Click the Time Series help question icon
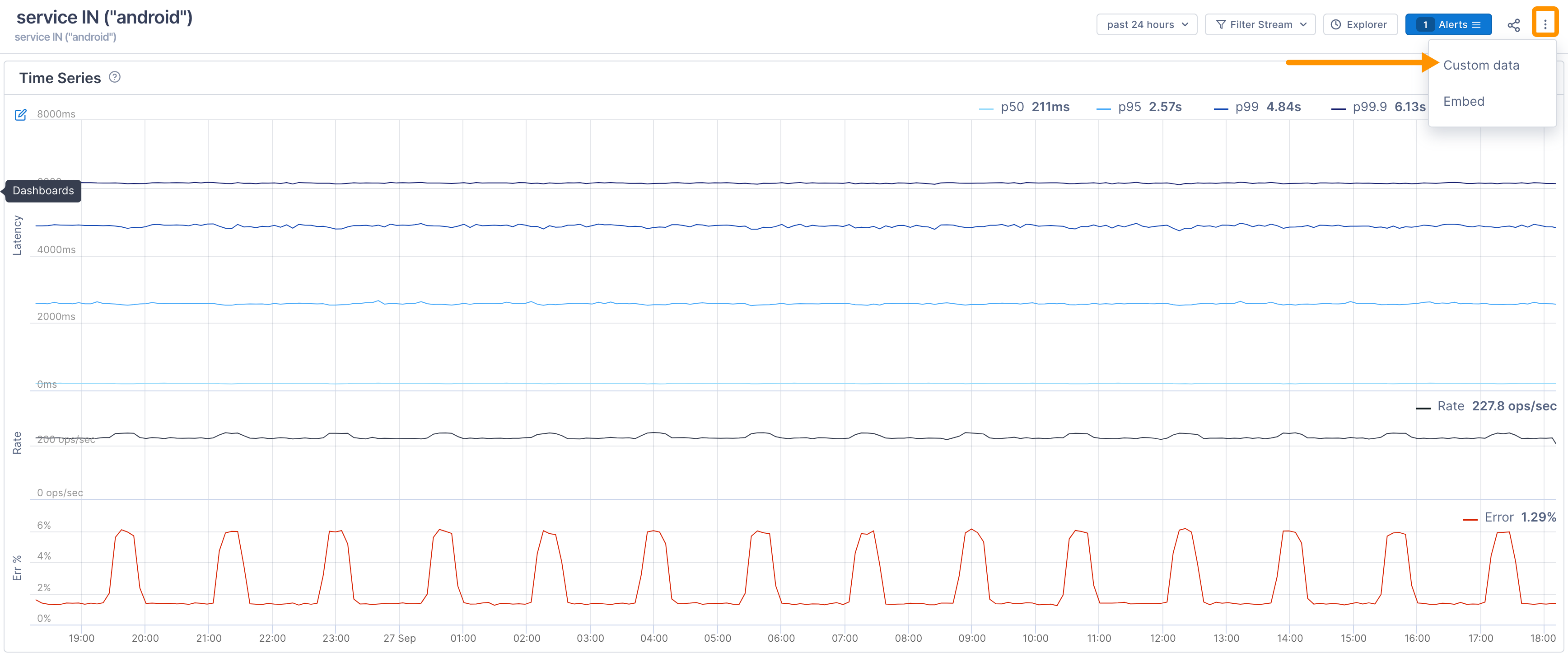Screen dimensions: 1568x658 114,77
